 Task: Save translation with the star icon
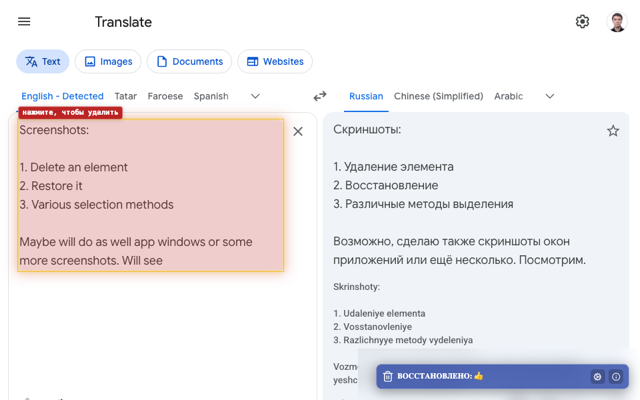613,131
